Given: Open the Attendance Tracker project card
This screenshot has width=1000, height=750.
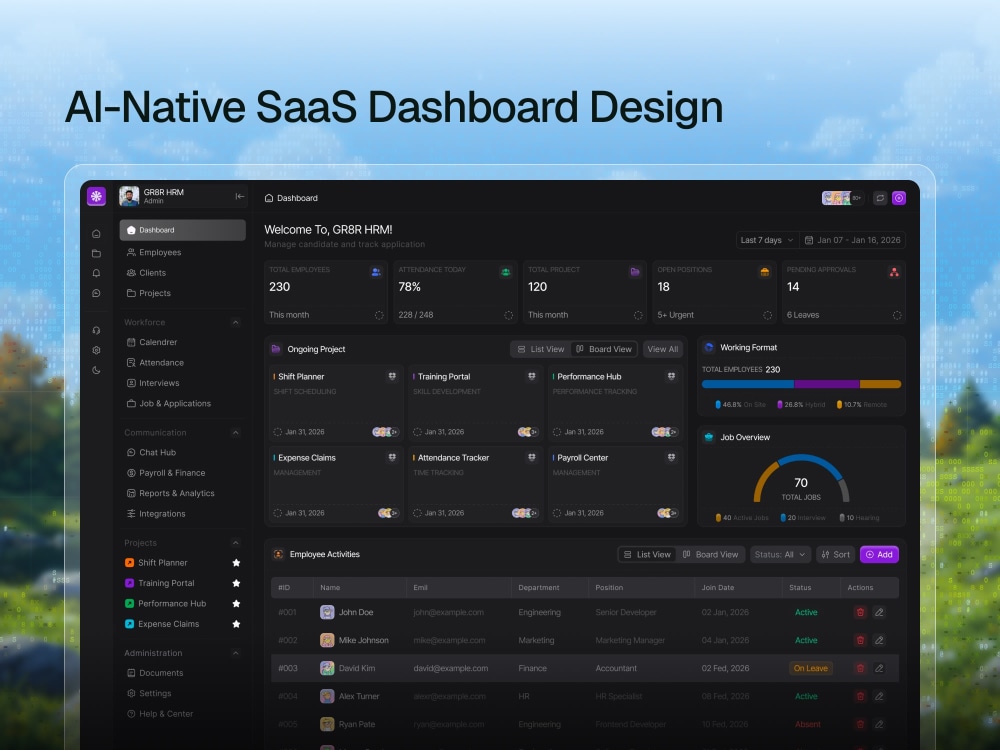Looking at the screenshot, I should (475, 485).
